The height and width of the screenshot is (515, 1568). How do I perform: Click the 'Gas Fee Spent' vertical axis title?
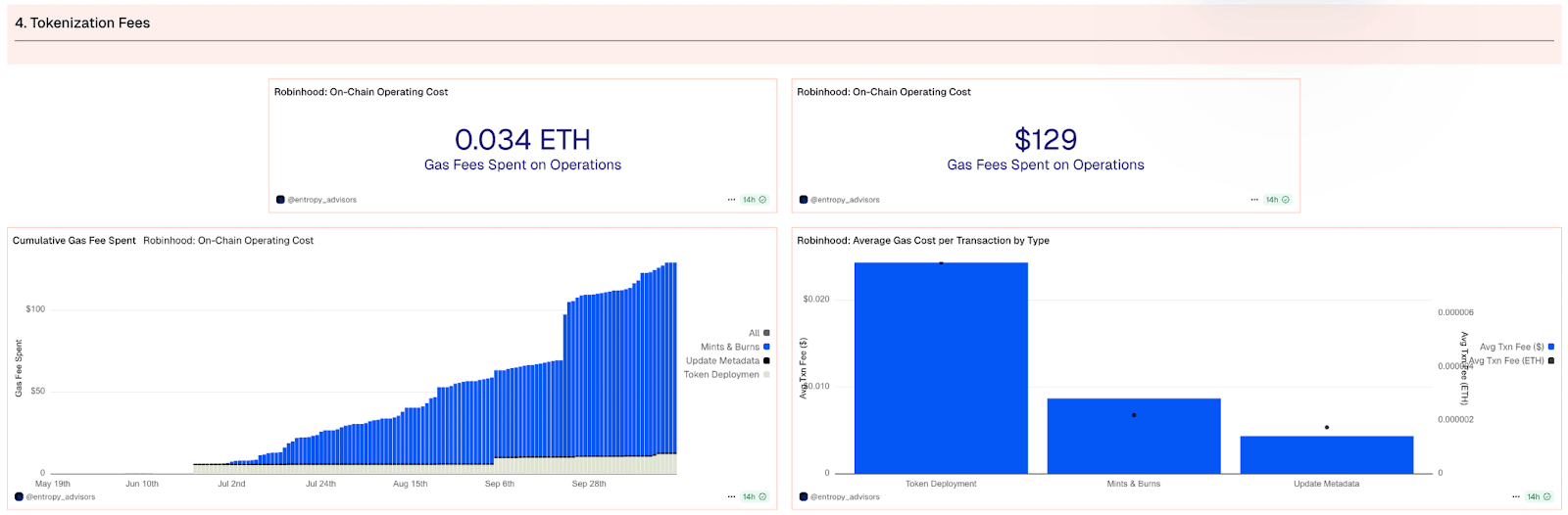click(19, 368)
